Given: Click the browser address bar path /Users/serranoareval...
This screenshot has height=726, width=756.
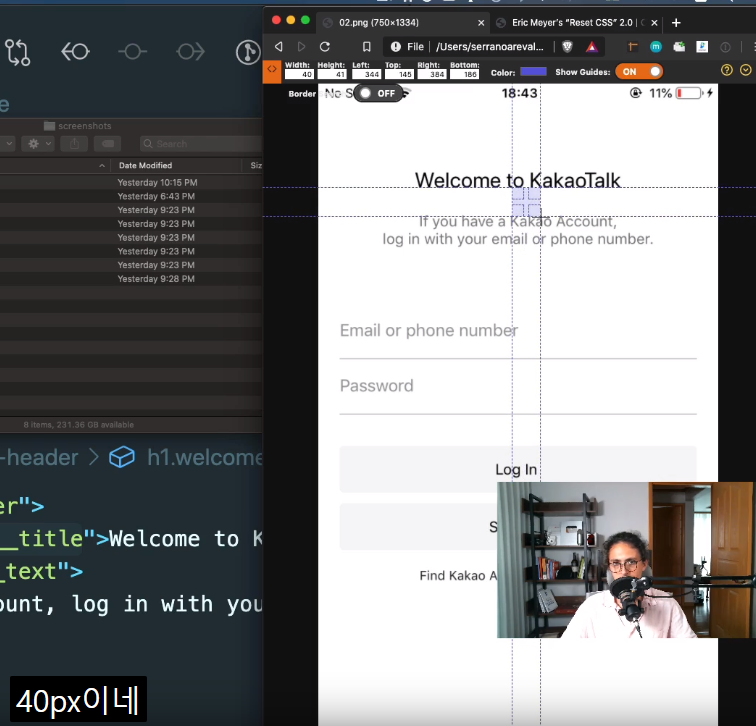Looking at the screenshot, I should (x=490, y=47).
